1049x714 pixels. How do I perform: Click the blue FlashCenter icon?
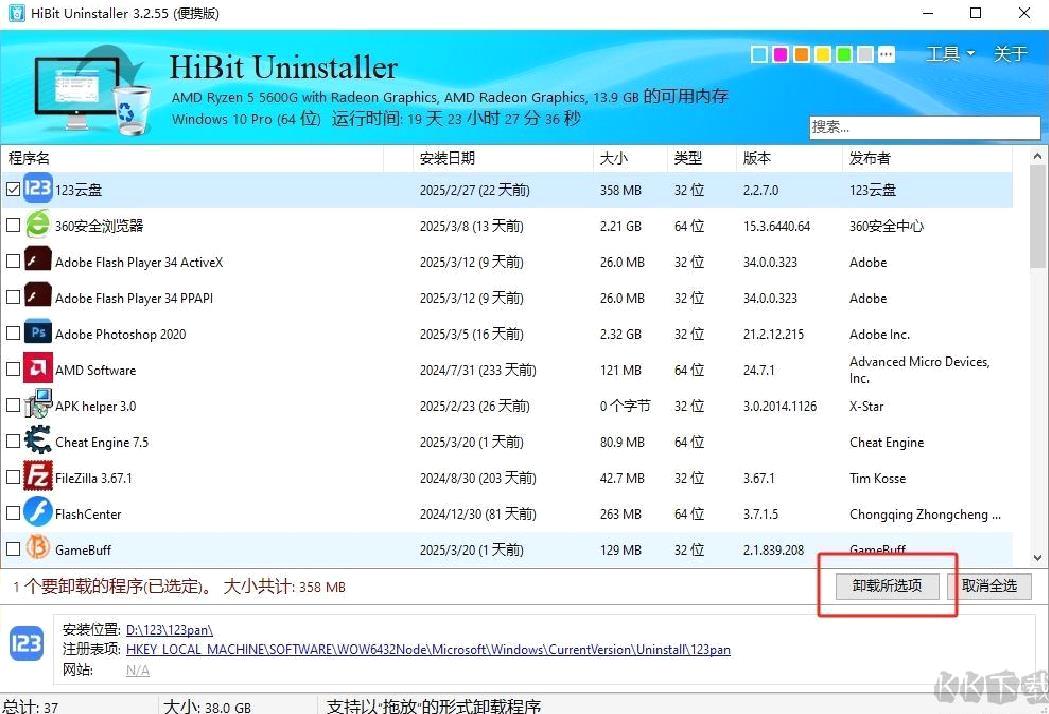point(37,513)
